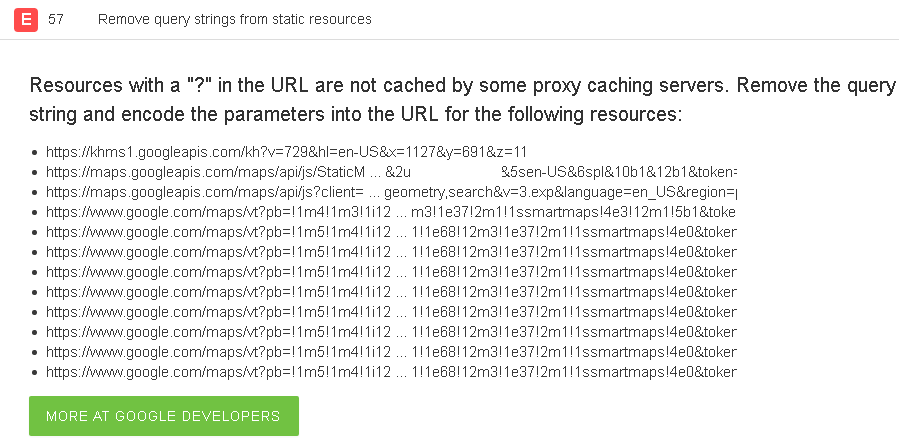Click the More at Google Developers button
899x441 pixels.
pyautogui.click(x=164, y=416)
